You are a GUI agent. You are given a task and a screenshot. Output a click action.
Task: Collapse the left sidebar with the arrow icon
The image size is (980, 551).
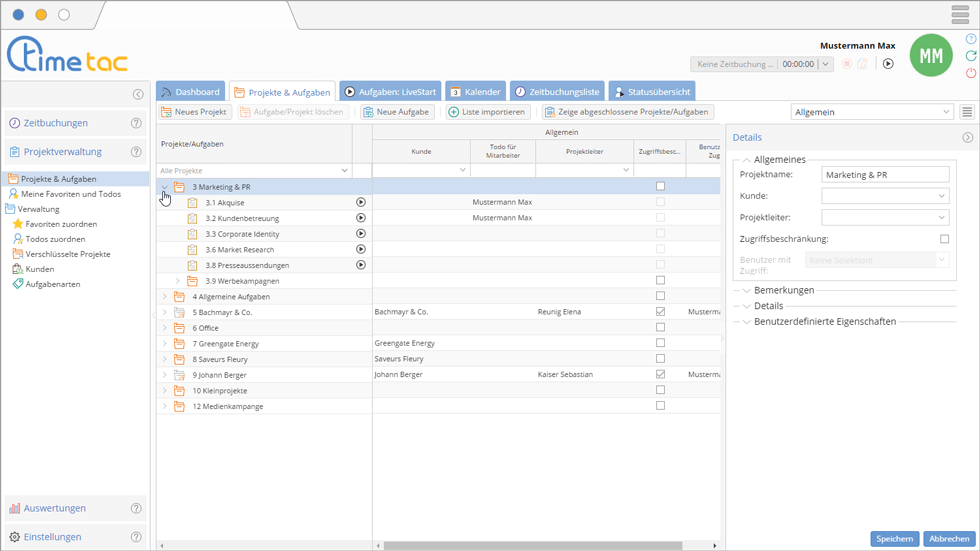point(138,95)
